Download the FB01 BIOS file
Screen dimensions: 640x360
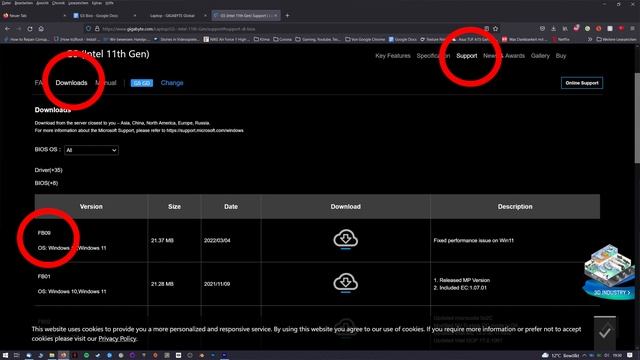[346, 282]
